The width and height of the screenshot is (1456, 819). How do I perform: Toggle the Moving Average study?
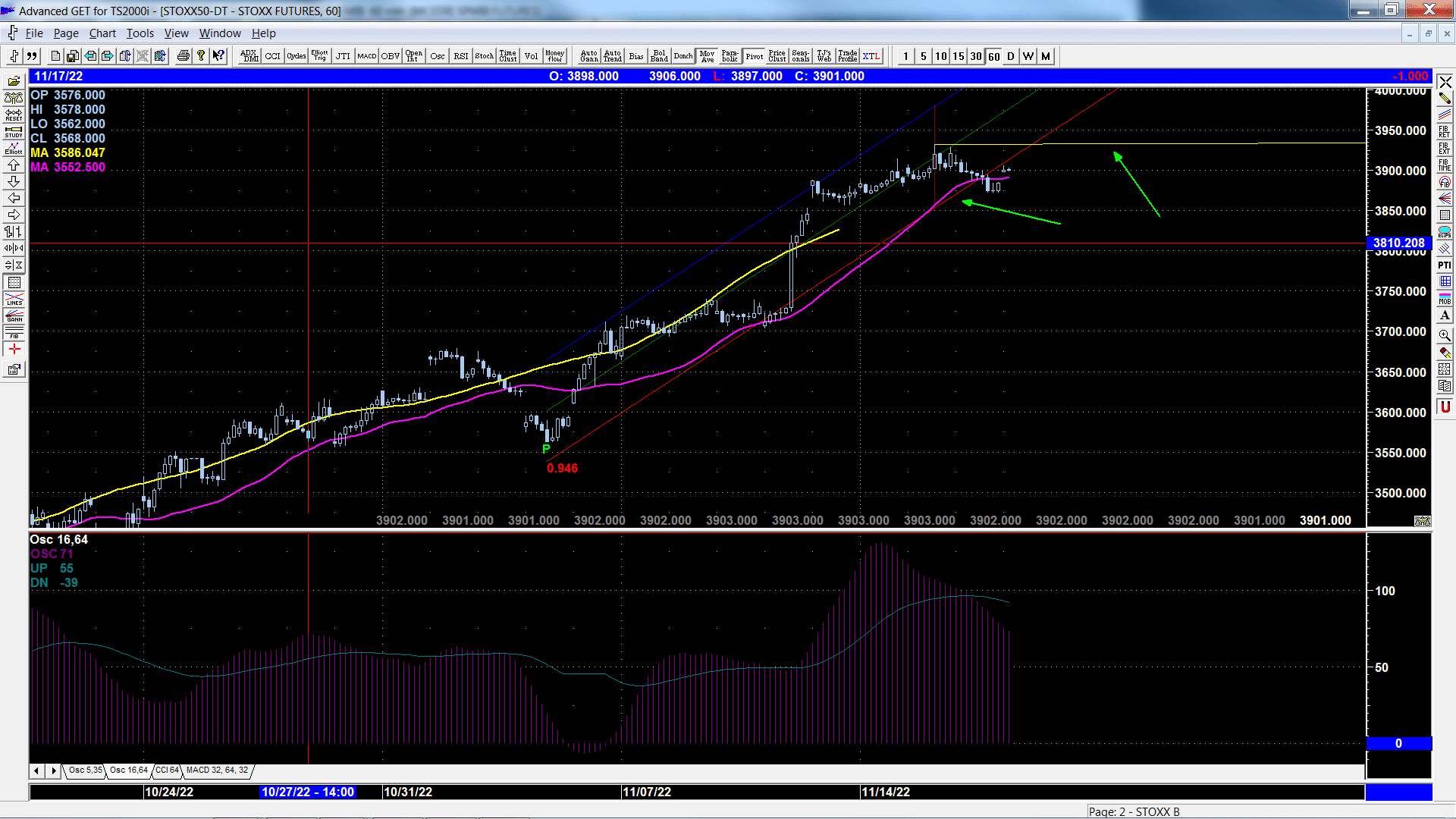click(x=707, y=56)
